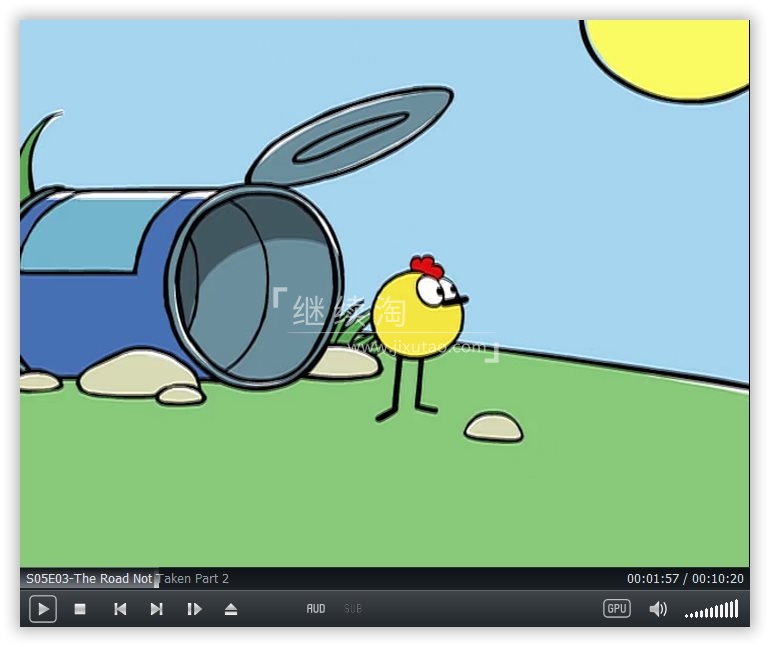Viewport: 770px width, 647px height.
Task: Skip to the next file
Action: click(157, 609)
